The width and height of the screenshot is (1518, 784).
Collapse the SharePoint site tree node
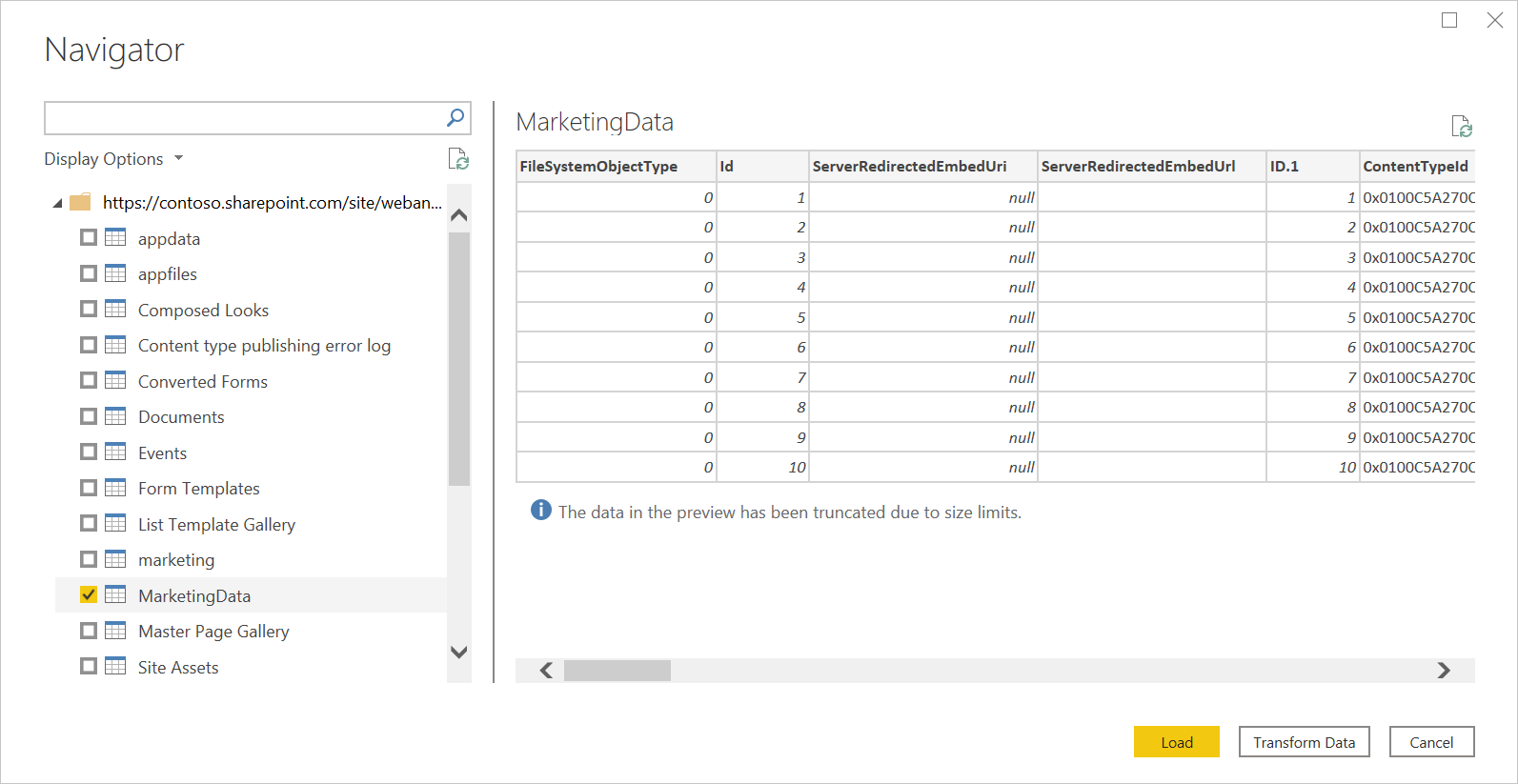pyautogui.click(x=57, y=203)
